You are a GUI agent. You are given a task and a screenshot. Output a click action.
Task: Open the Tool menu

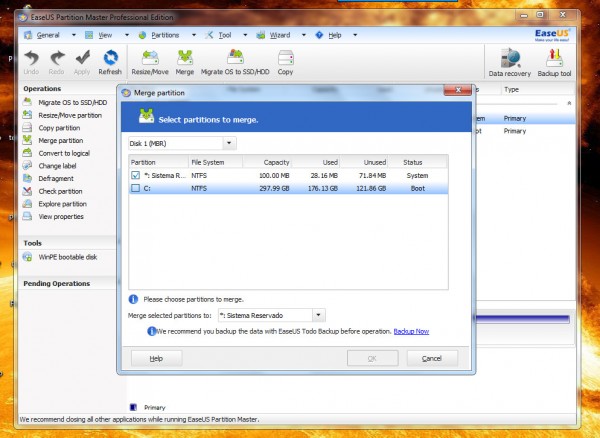(225, 35)
